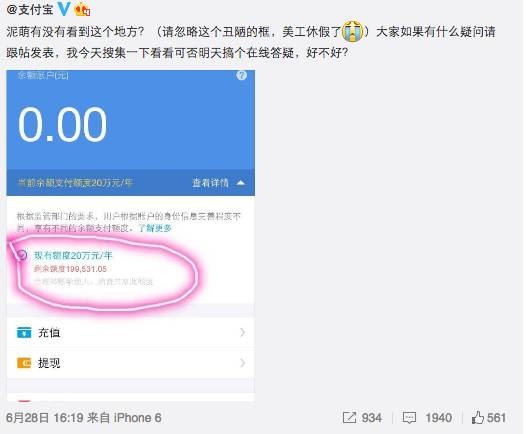Screen dimensions: 526x434
Task: Click the 6月28日 16:19 timestamp
Action: [45, 418]
